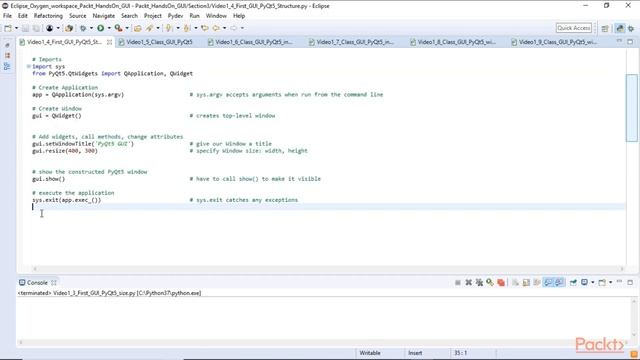The width and height of the screenshot is (640, 360).
Task: Select the Console view tab
Action: tap(37, 282)
